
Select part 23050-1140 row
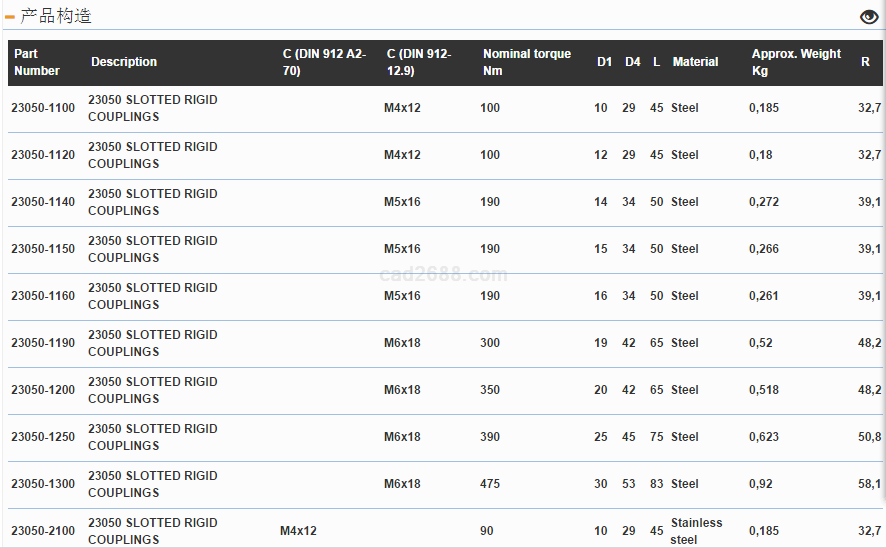click(x=43, y=202)
